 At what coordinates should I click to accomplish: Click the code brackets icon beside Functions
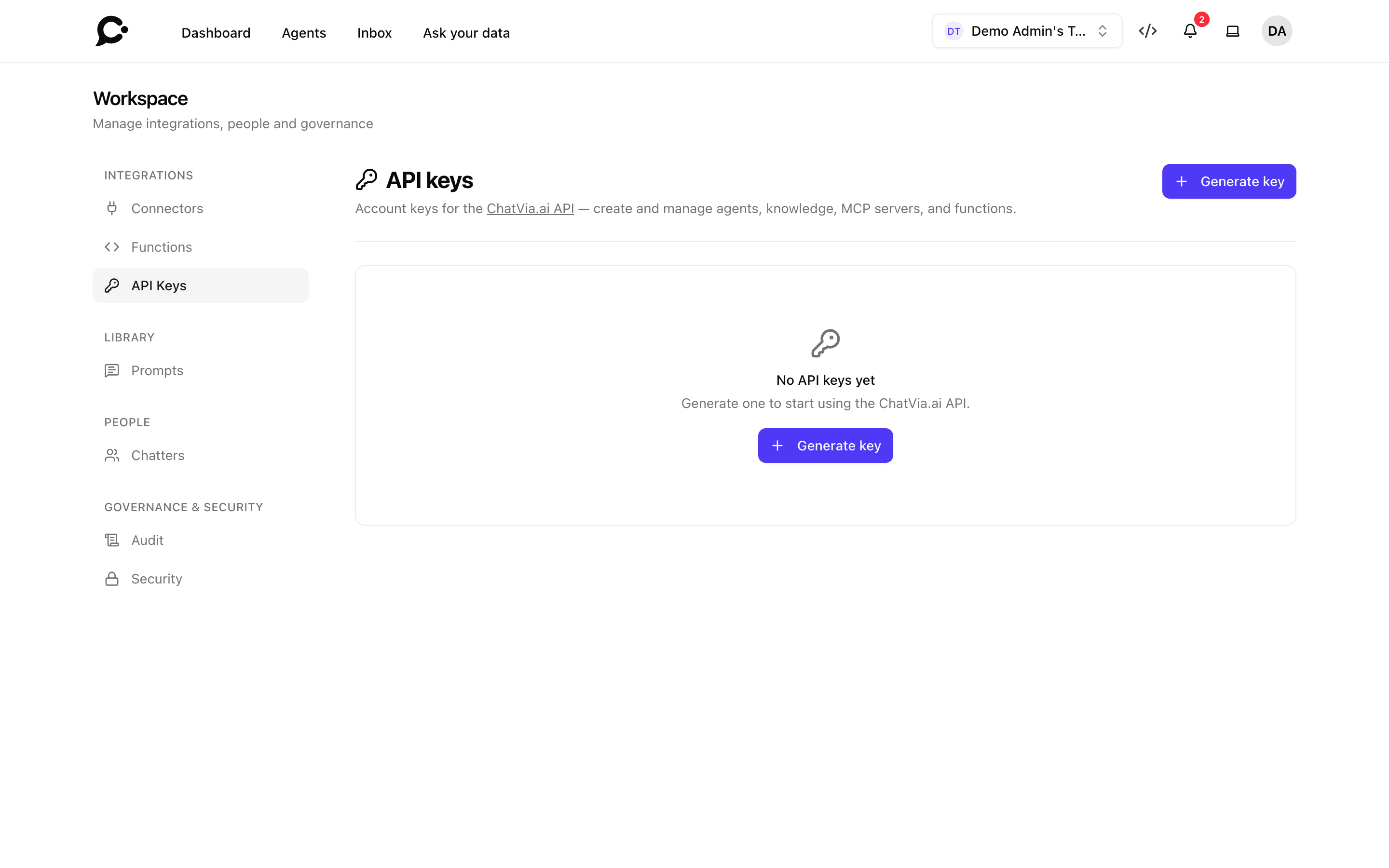(112, 247)
